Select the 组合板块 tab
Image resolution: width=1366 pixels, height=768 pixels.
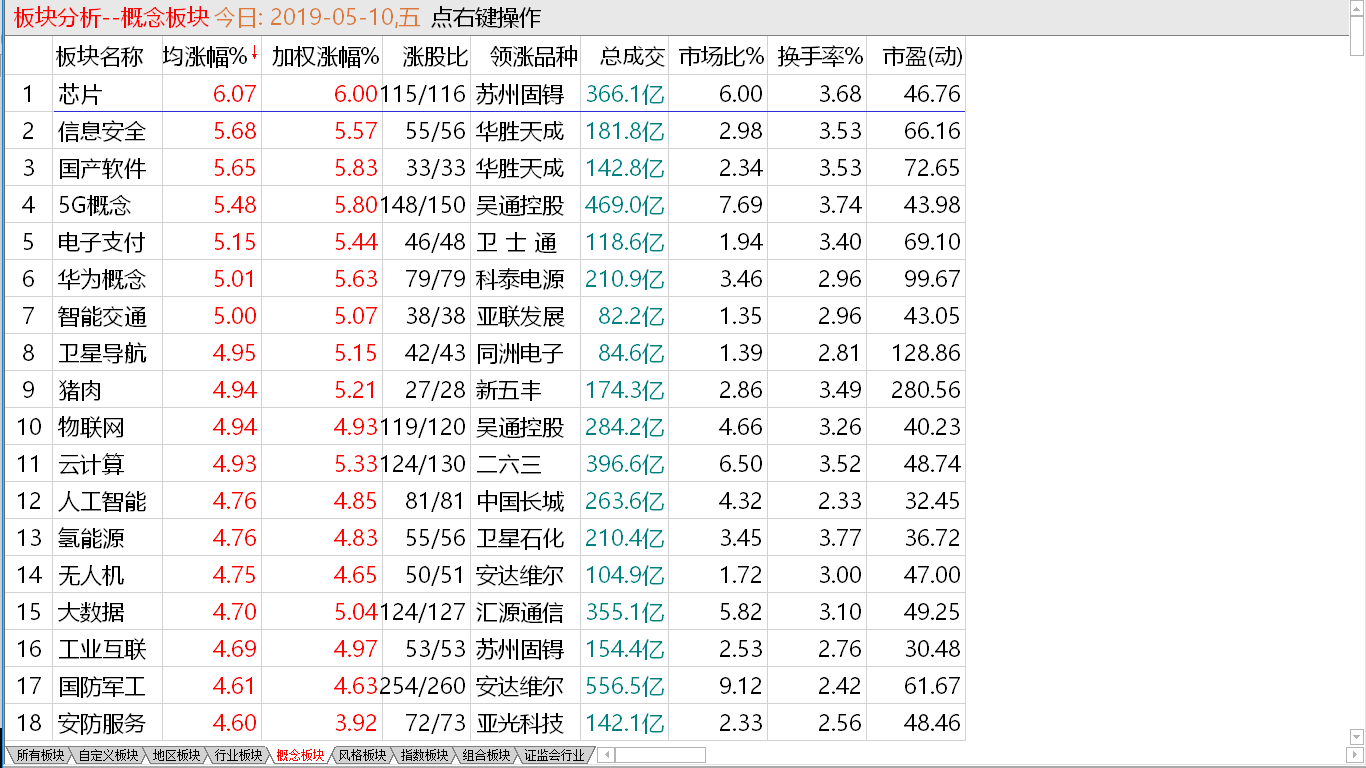tap(486, 755)
